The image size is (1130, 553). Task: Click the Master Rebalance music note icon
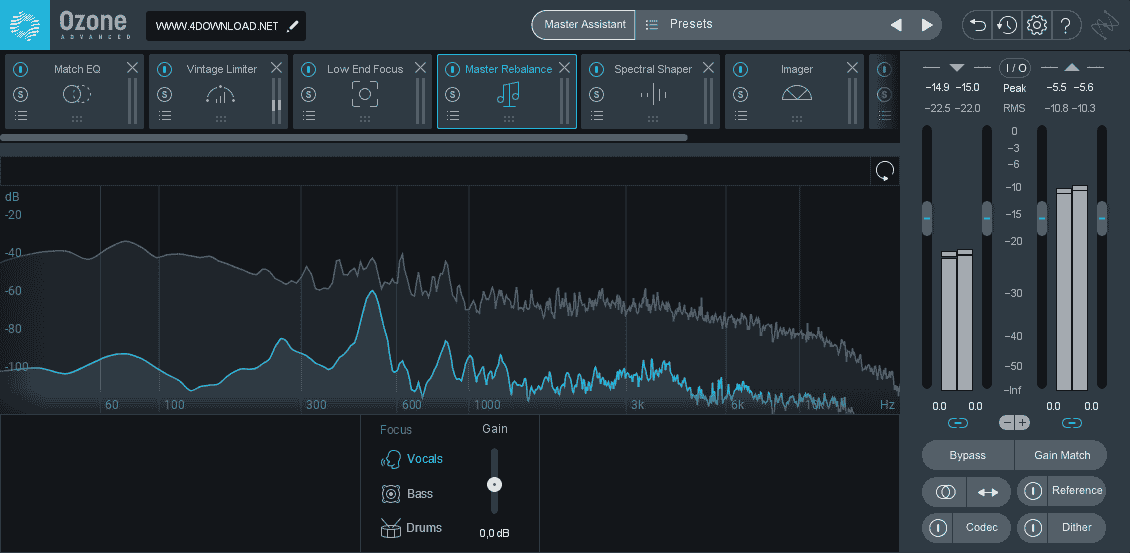click(508, 94)
